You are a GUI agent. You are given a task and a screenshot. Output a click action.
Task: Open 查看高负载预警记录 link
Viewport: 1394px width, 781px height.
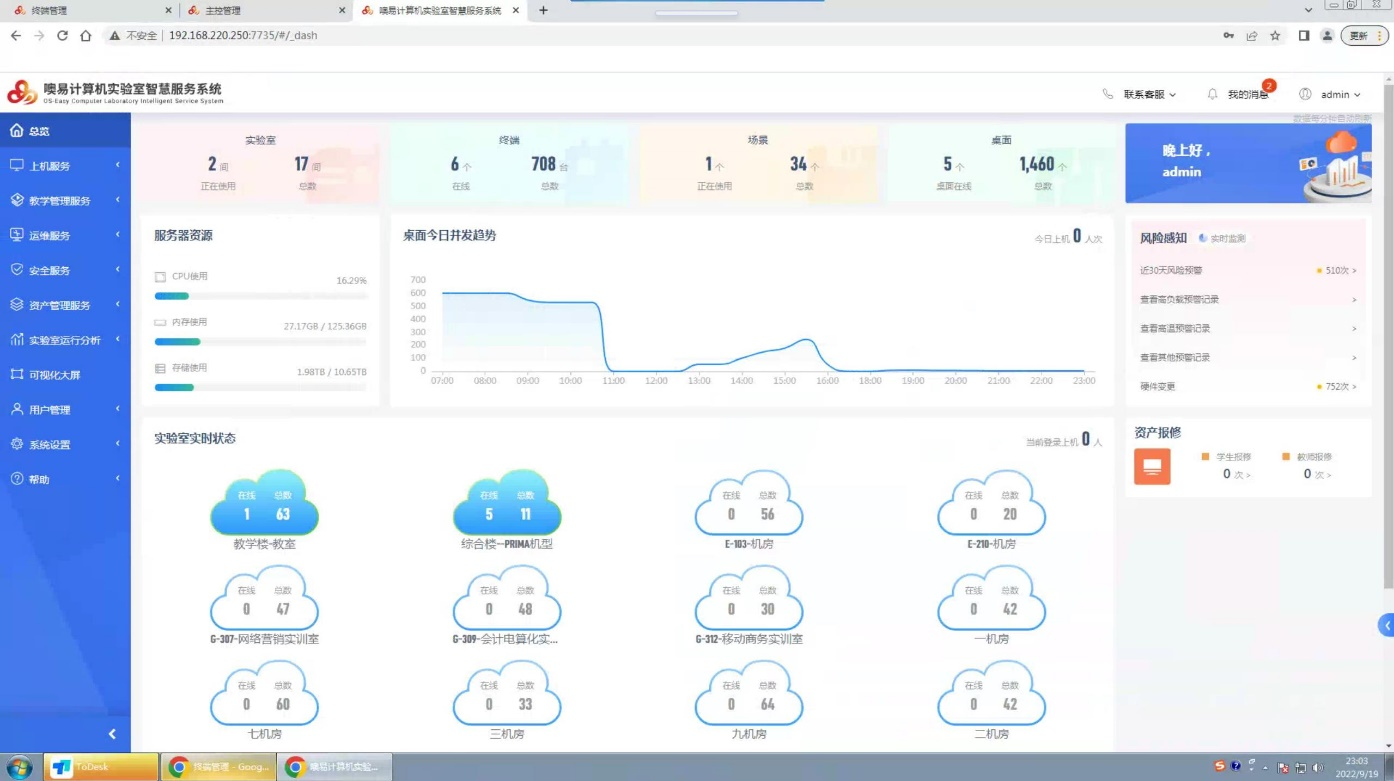click(x=1180, y=299)
